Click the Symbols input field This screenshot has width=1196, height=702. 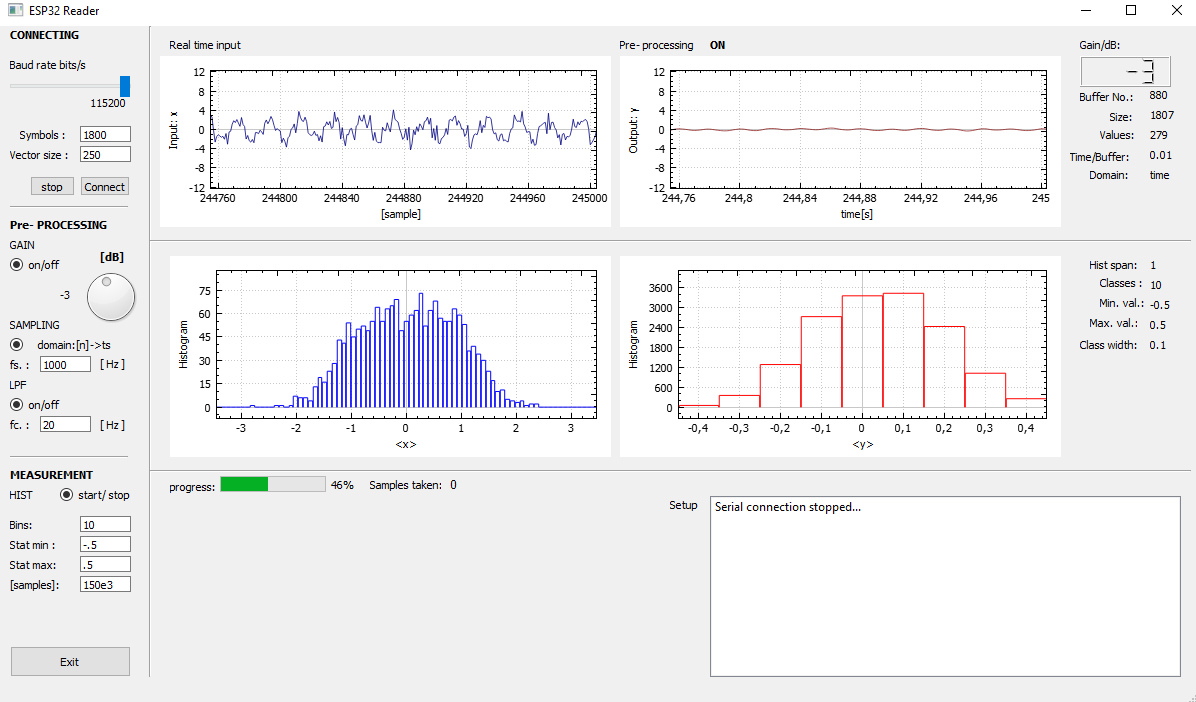pos(105,134)
